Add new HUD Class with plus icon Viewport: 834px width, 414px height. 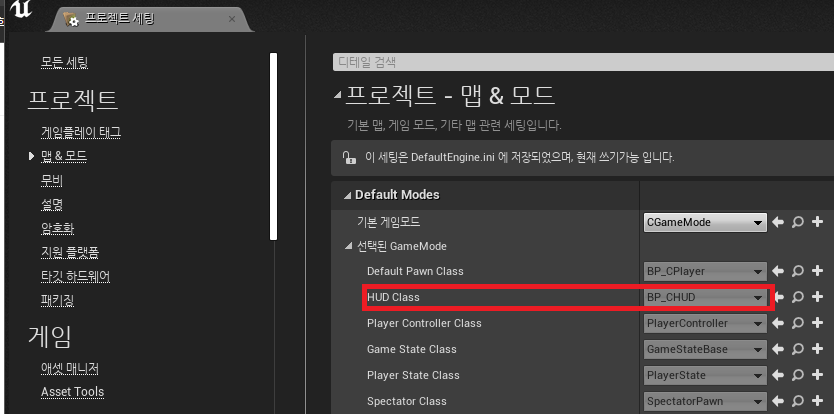(818, 297)
